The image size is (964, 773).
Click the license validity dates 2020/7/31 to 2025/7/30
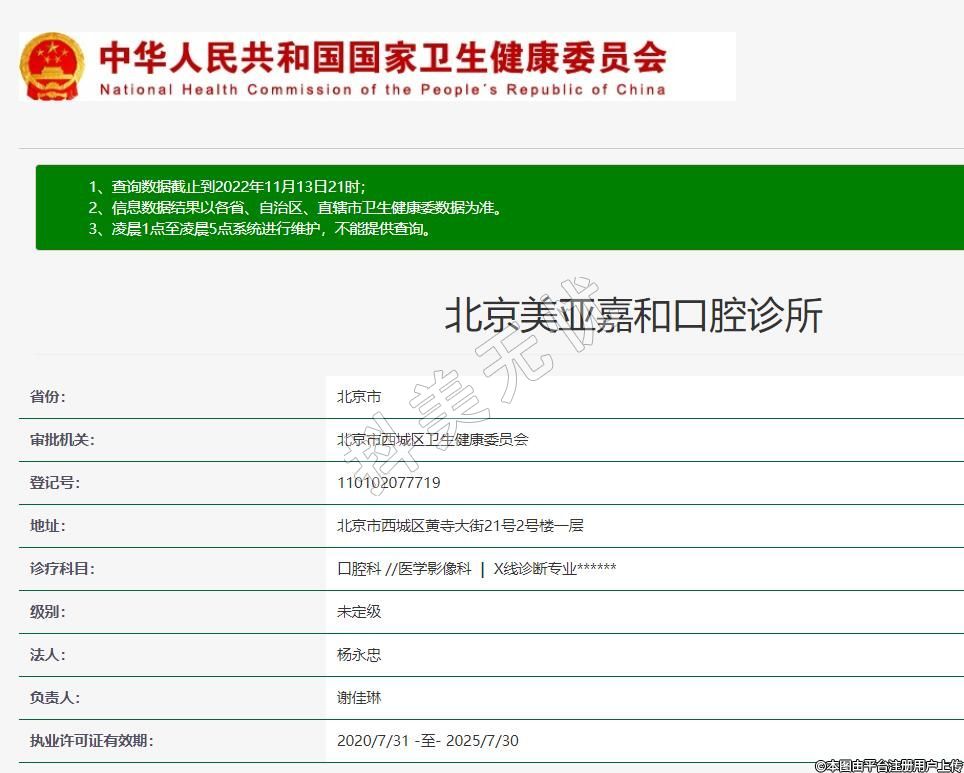click(x=428, y=741)
